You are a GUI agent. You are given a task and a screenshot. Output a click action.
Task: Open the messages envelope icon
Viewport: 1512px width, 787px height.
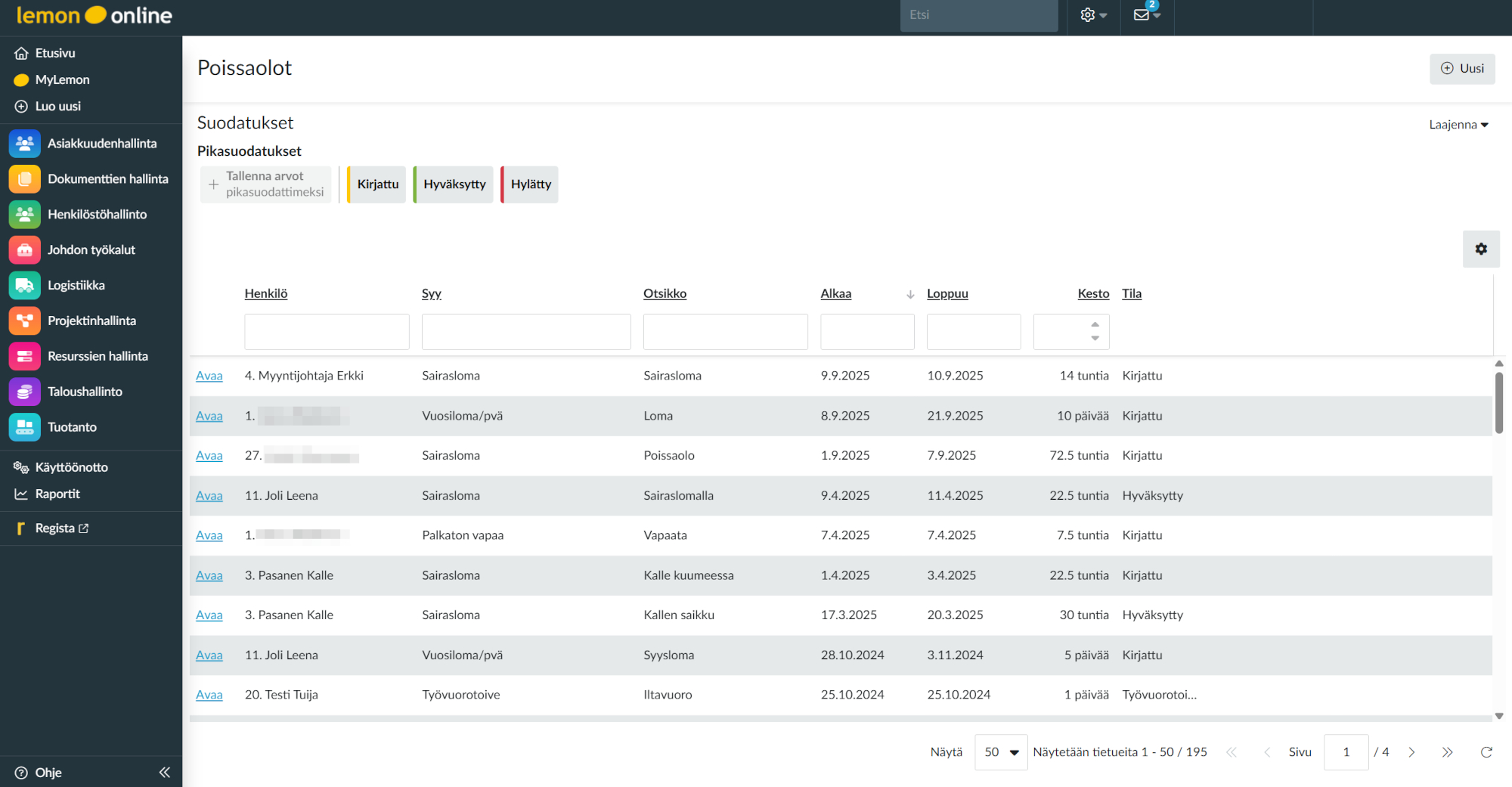pos(1142,15)
